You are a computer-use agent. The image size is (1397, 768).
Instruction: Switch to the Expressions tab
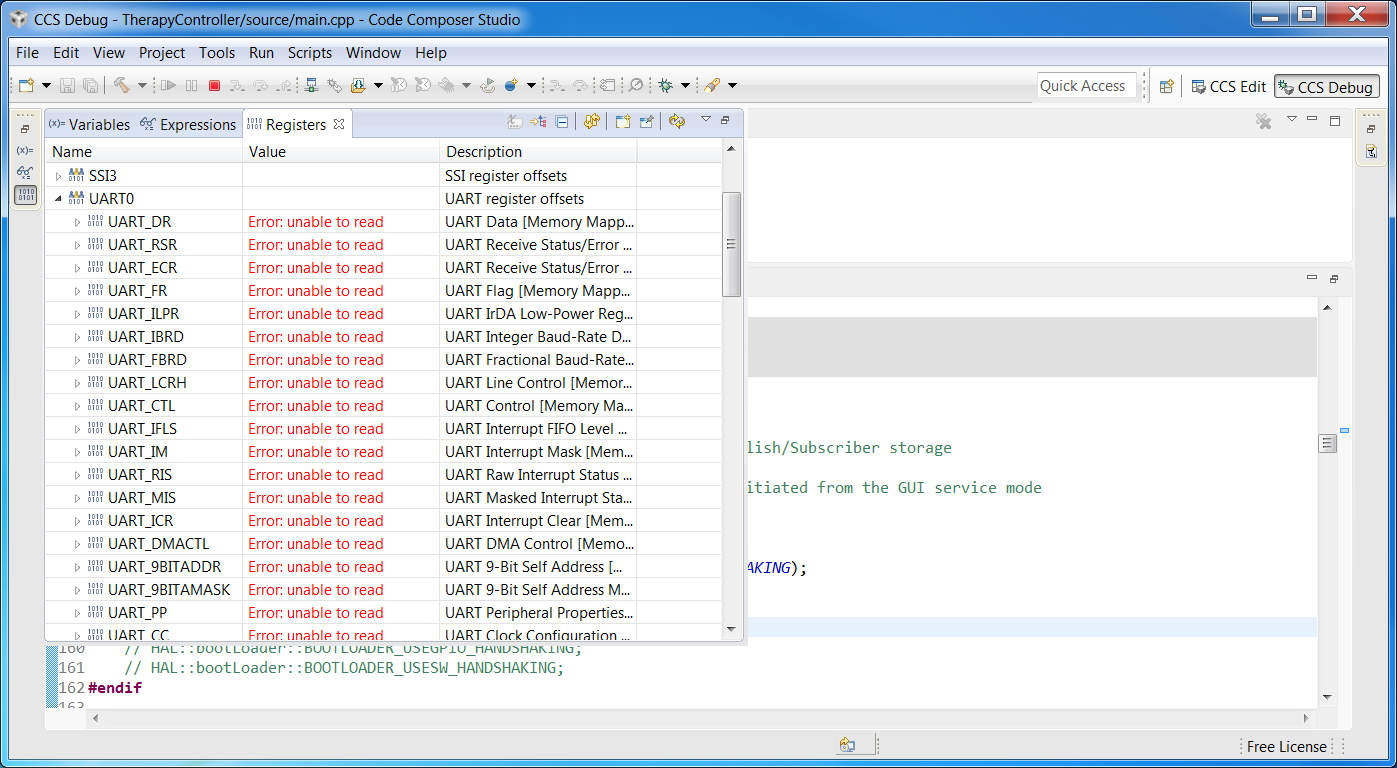coord(188,124)
